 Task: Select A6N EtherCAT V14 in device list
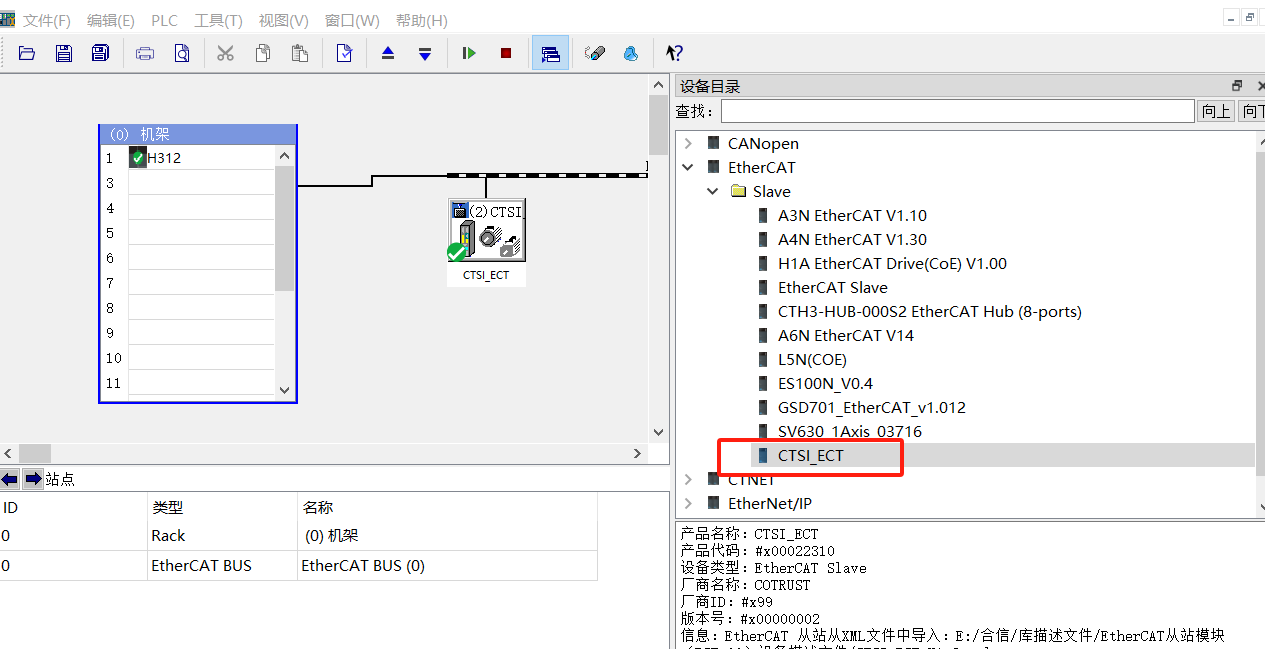846,336
